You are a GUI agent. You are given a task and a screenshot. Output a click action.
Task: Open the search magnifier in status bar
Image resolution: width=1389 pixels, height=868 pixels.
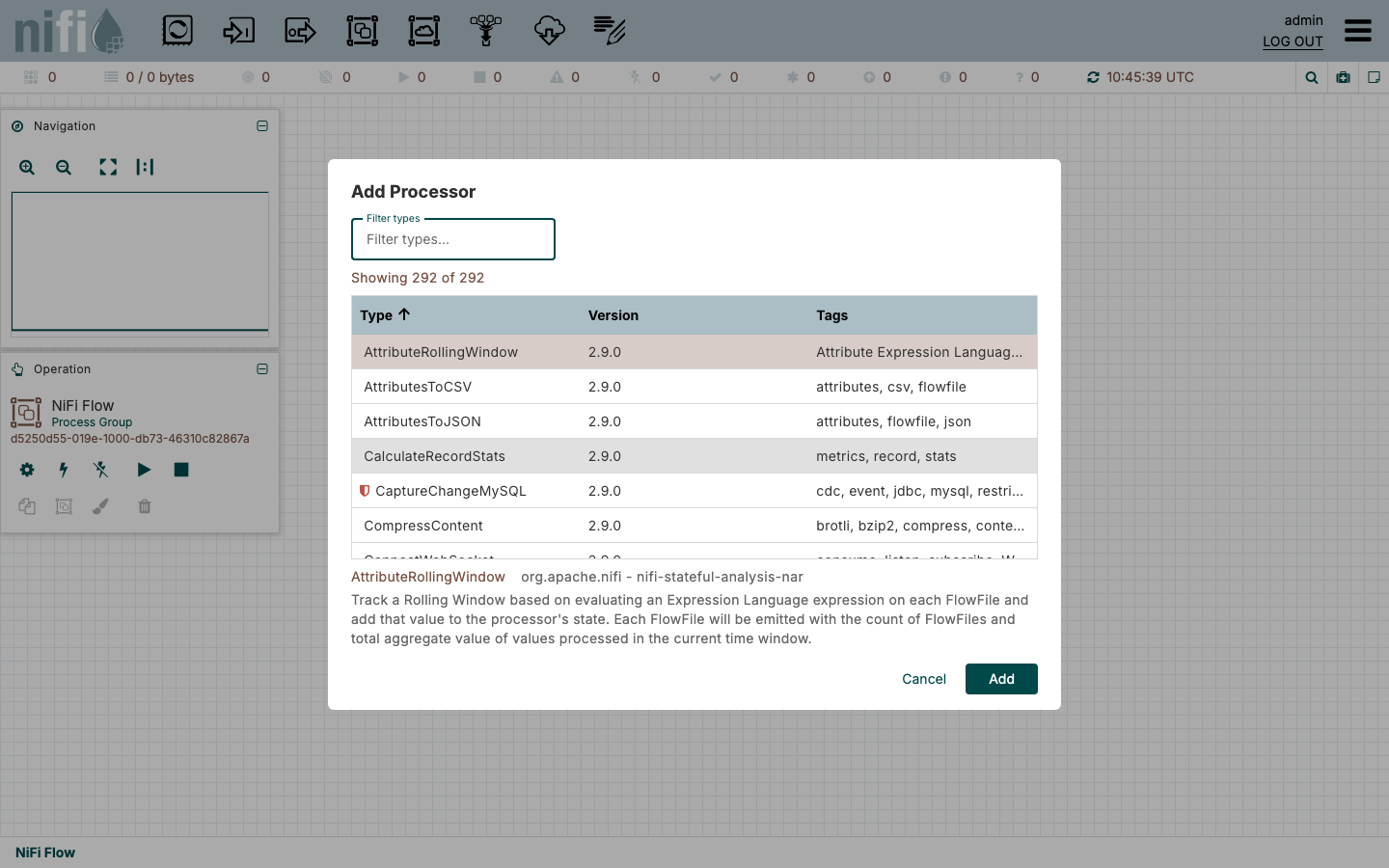[x=1312, y=77]
